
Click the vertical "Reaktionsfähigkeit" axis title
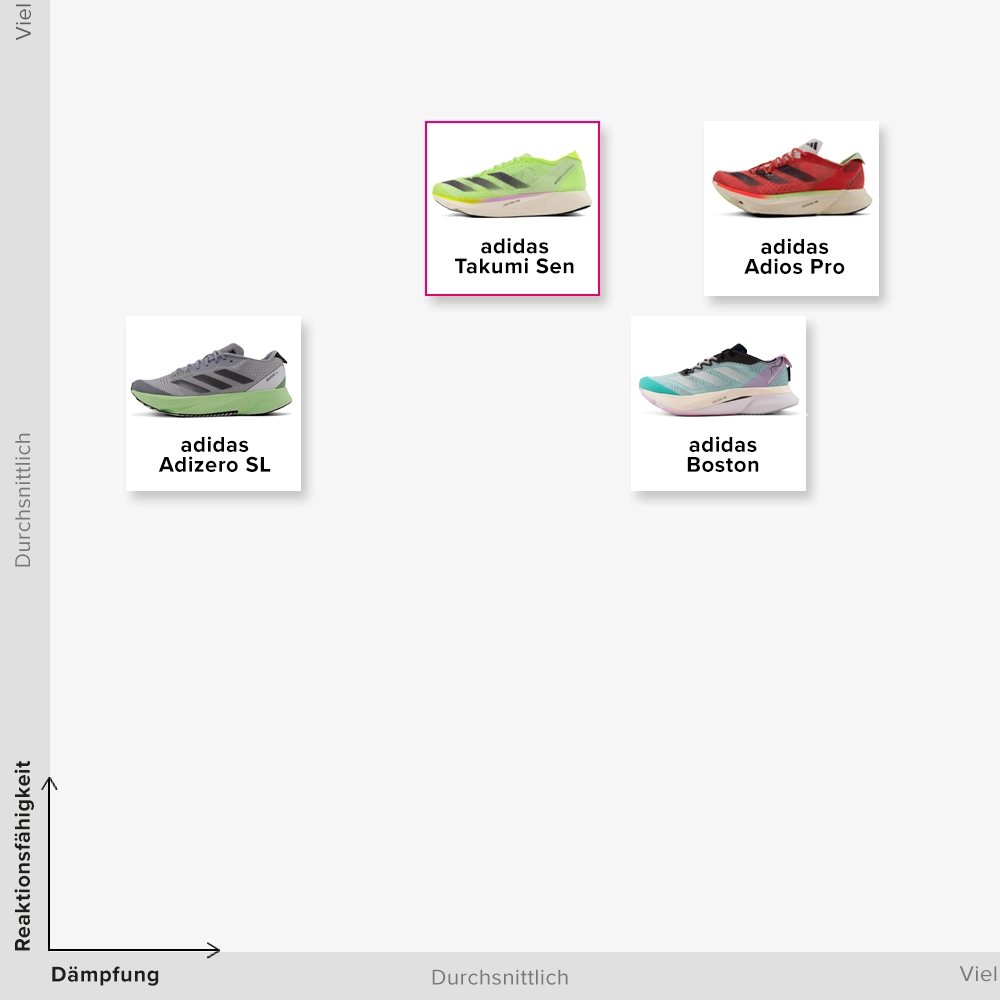click(23, 856)
